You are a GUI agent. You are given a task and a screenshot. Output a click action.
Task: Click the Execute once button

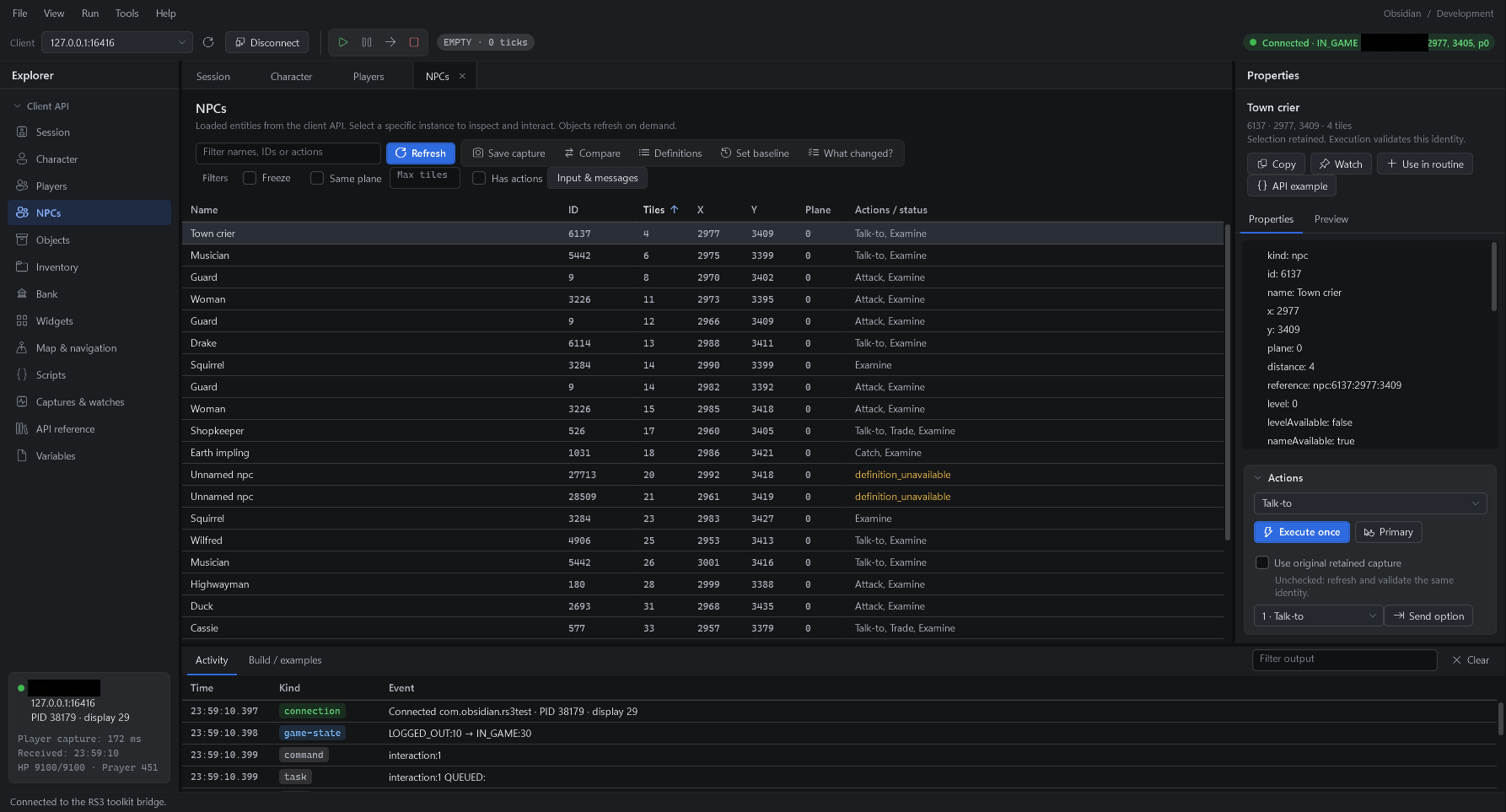[1301, 532]
